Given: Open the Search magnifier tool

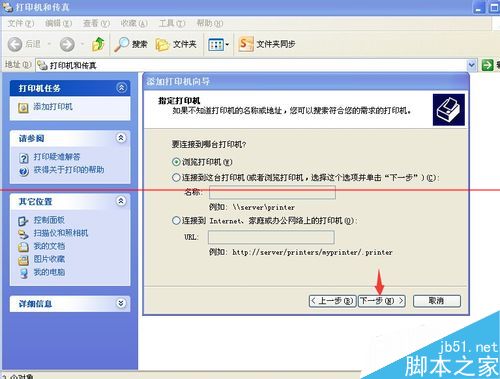Looking at the screenshot, I should 121,44.
